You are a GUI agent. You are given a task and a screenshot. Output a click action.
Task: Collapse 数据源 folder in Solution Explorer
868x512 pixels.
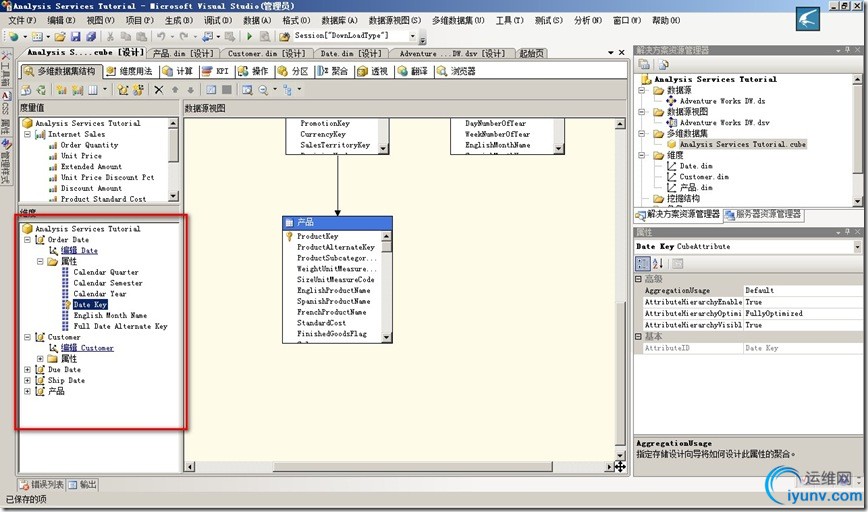pos(642,90)
